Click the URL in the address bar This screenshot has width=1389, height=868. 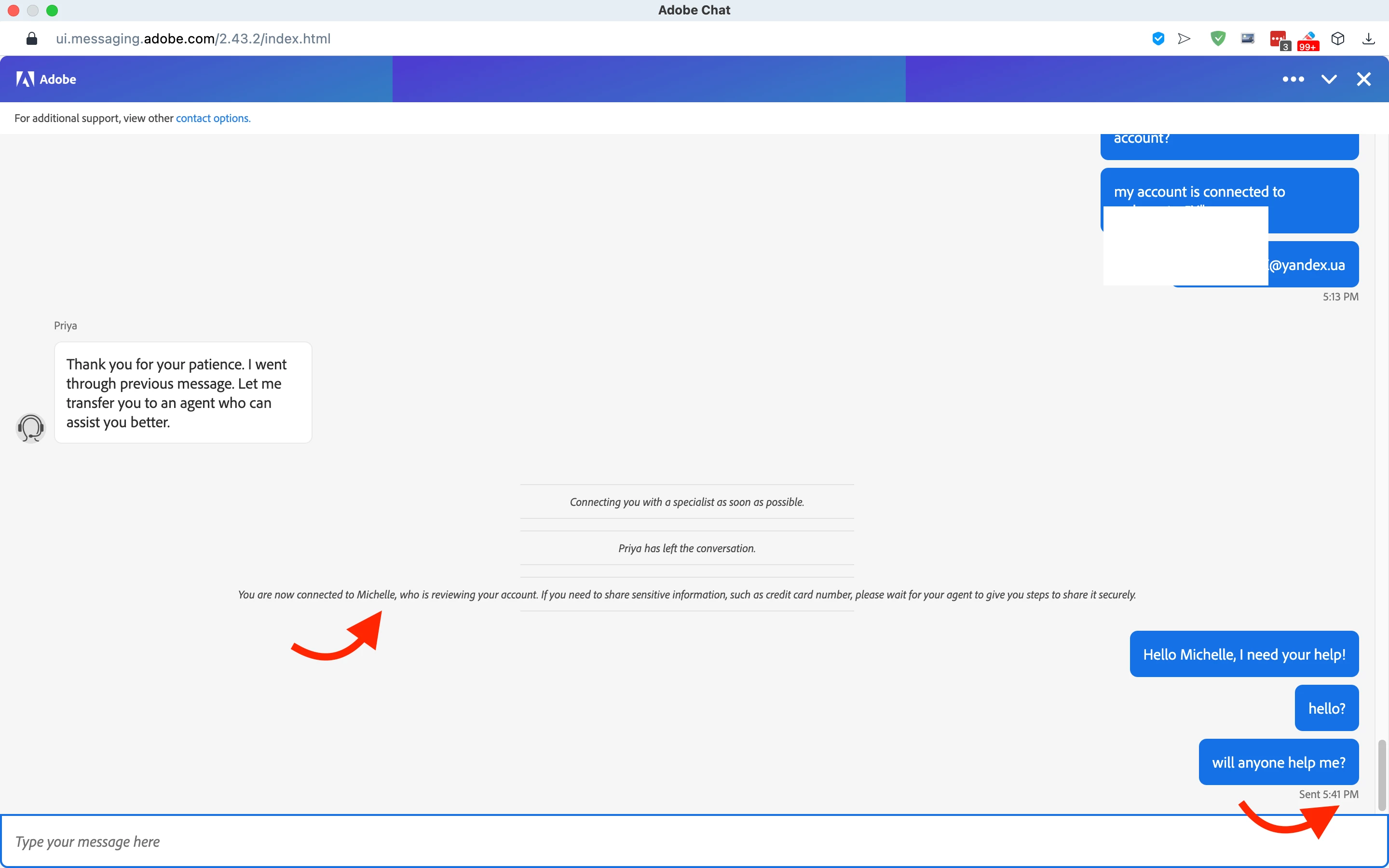pyautogui.click(x=193, y=39)
